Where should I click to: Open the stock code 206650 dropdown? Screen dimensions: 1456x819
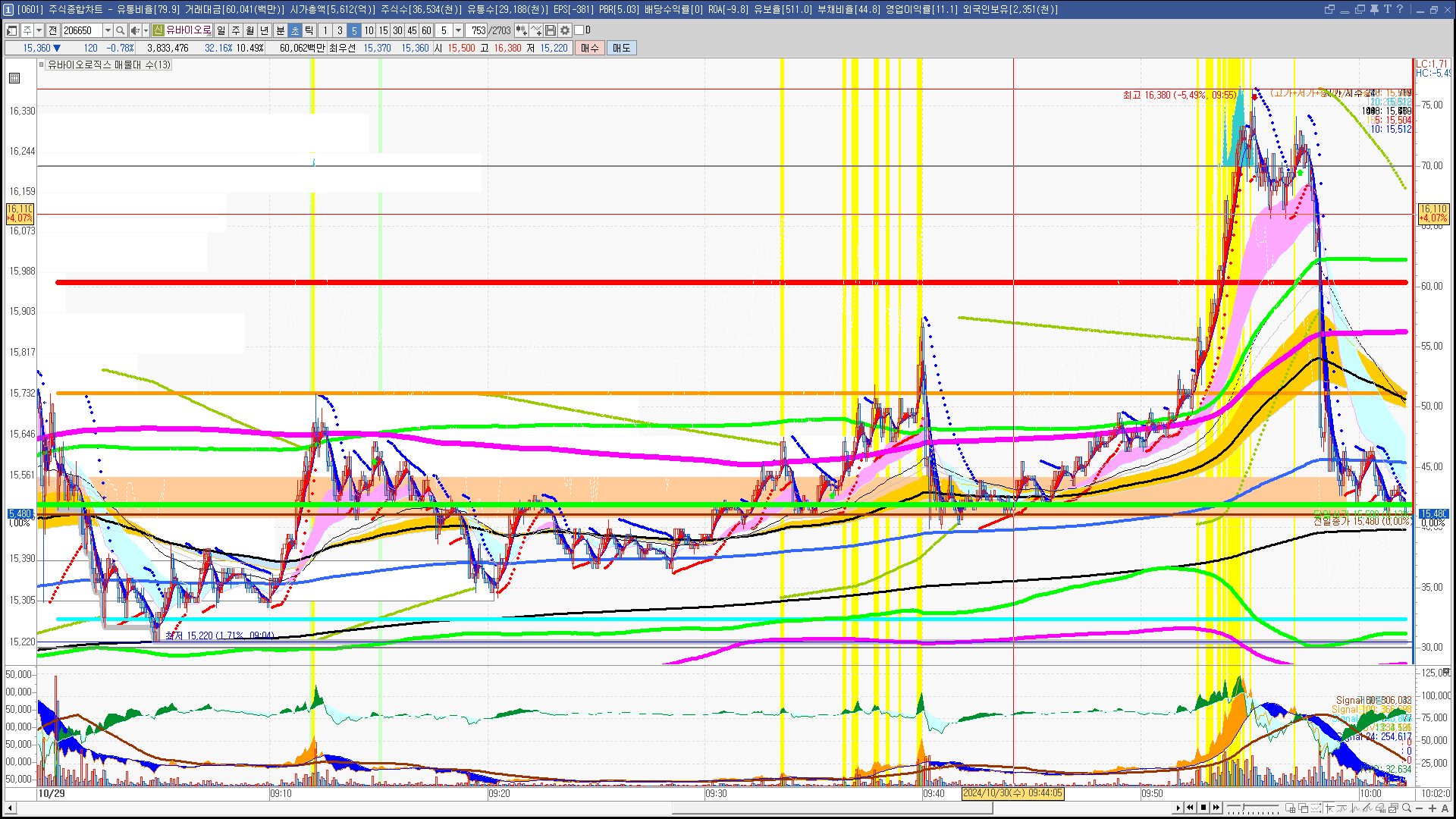pos(108,30)
